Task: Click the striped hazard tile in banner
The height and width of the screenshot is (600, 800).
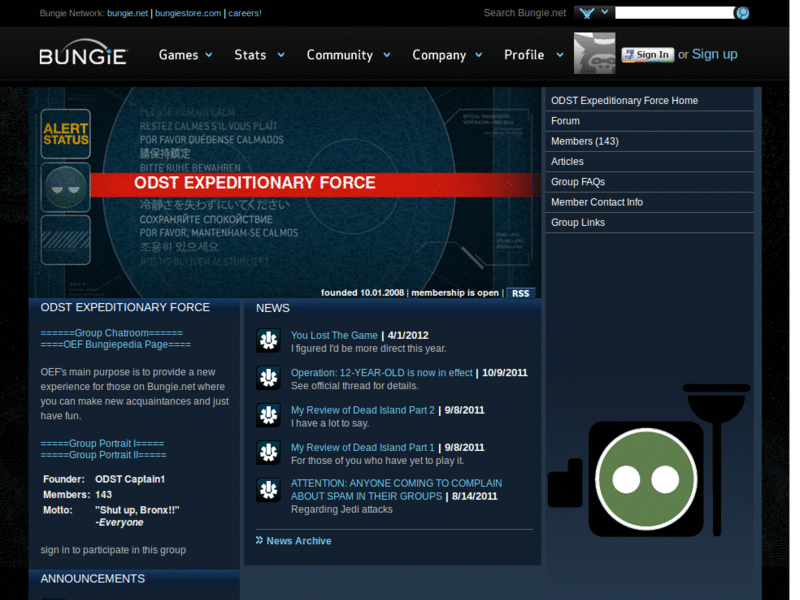Action: [x=66, y=240]
